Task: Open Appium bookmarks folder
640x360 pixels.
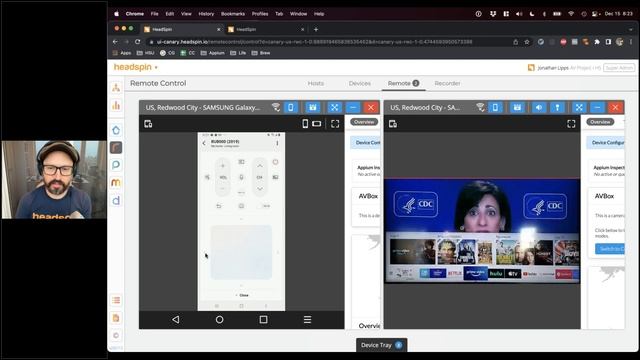Action: [x=213, y=53]
